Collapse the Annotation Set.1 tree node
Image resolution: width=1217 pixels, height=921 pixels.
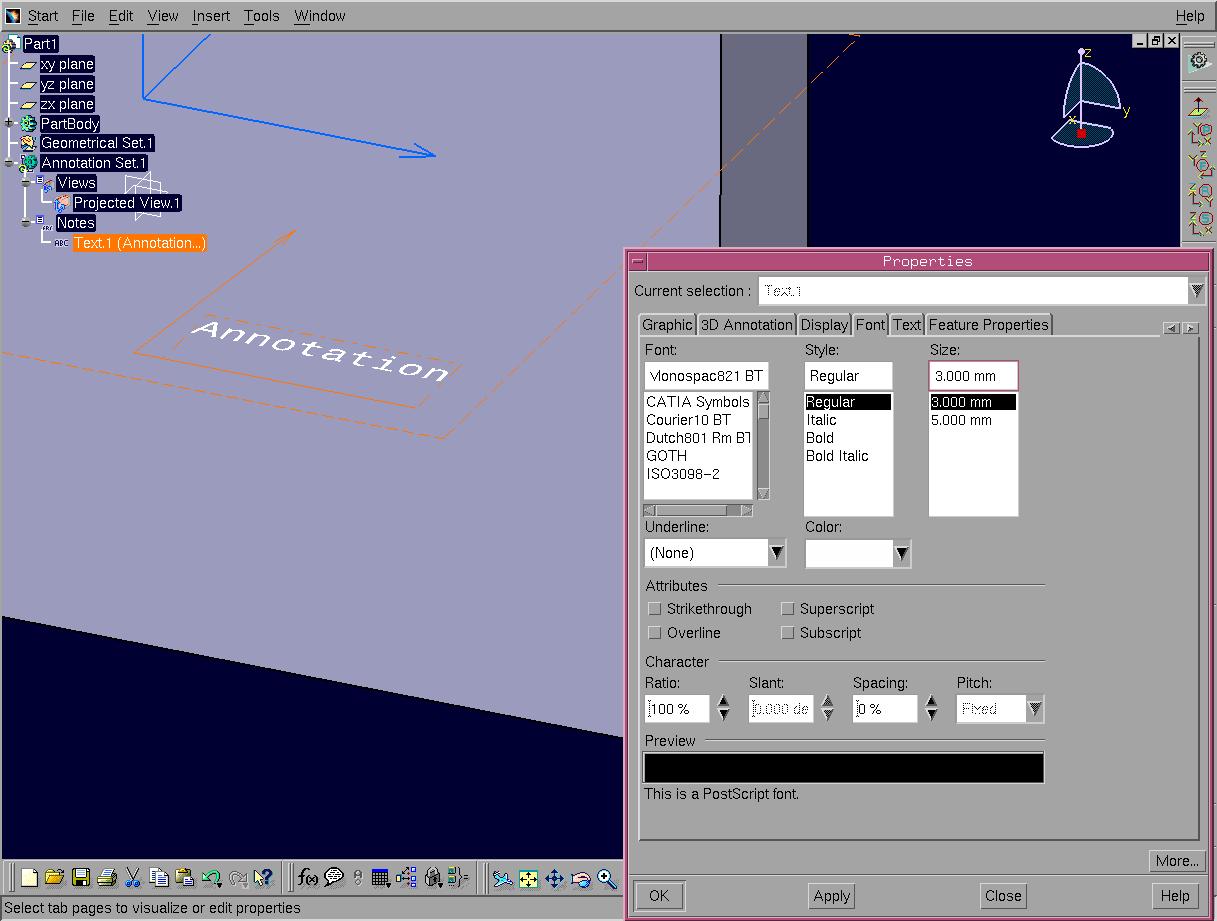(10, 163)
